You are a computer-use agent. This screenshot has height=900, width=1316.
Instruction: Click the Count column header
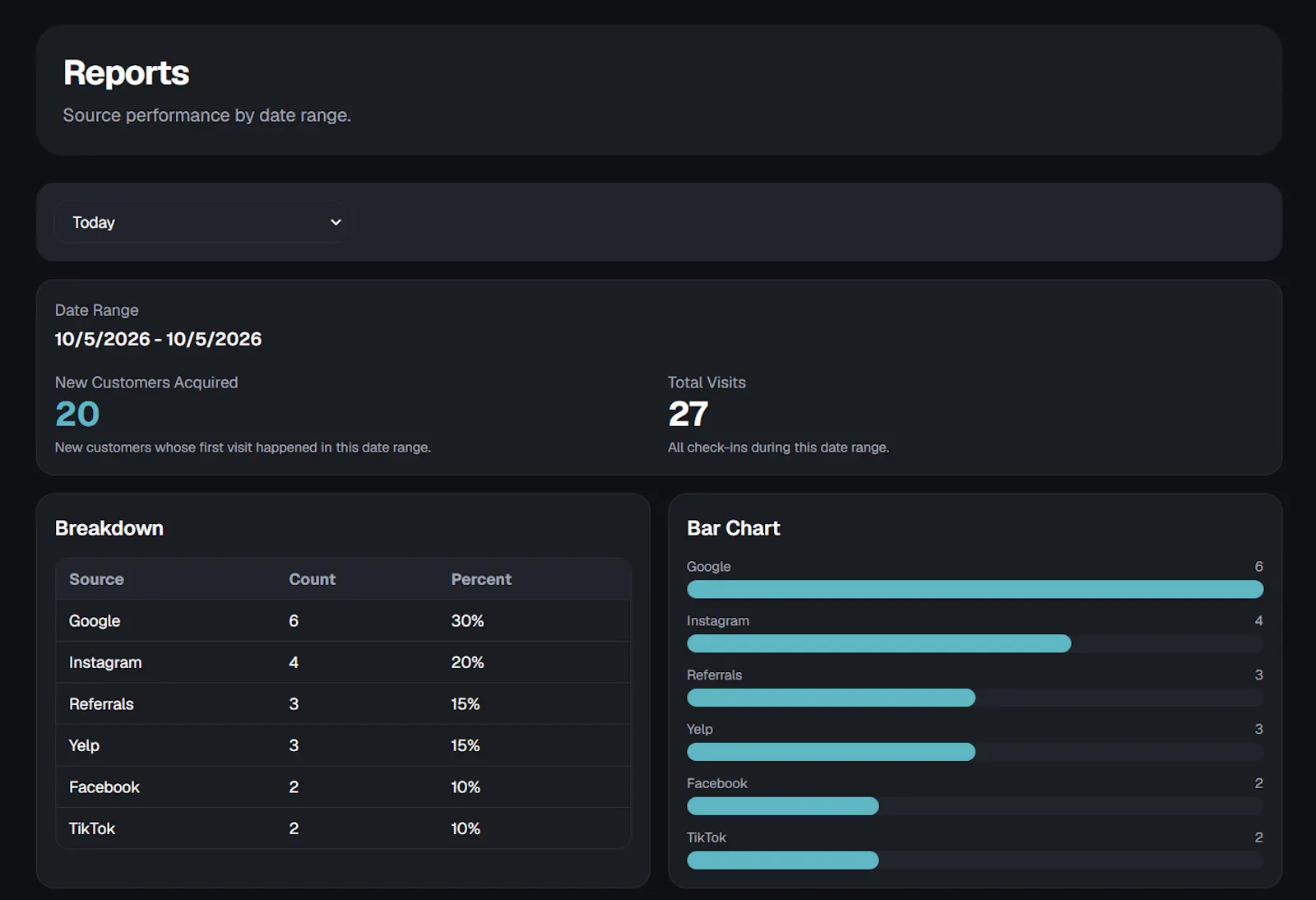[x=312, y=579]
